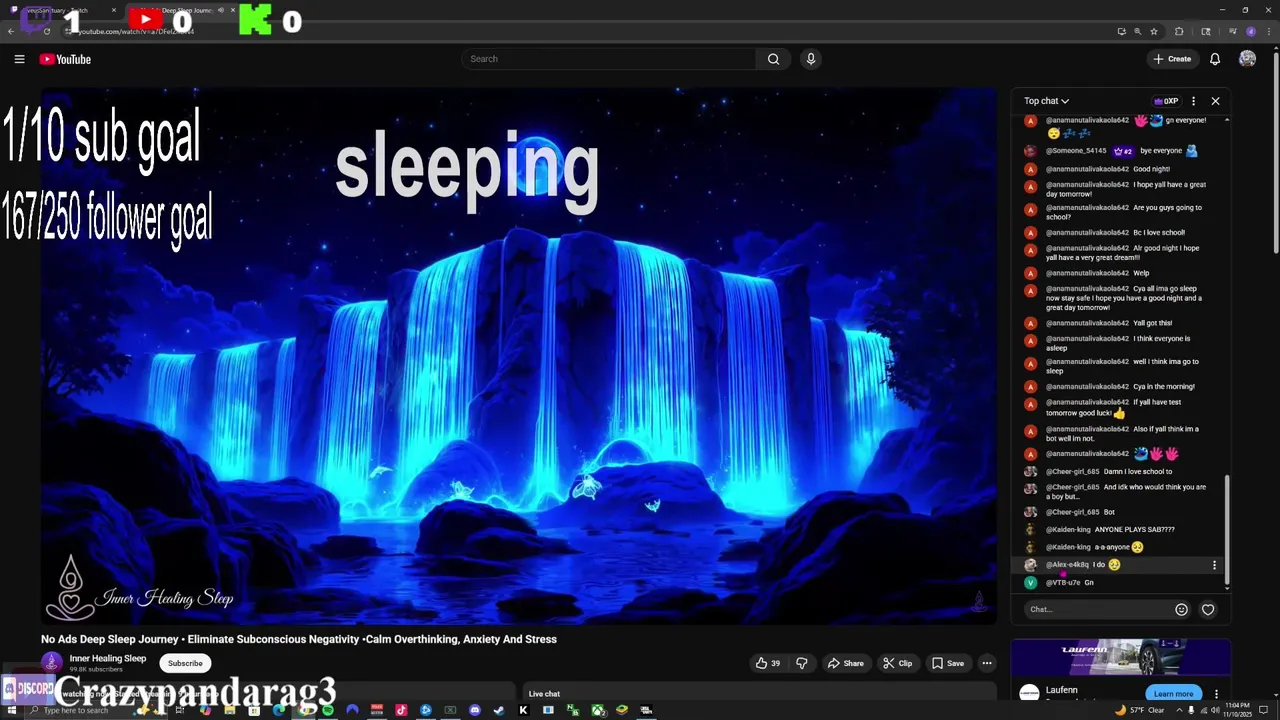Save video to playlist
The width and height of the screenshot is (1280, 720).
(948, 663)
